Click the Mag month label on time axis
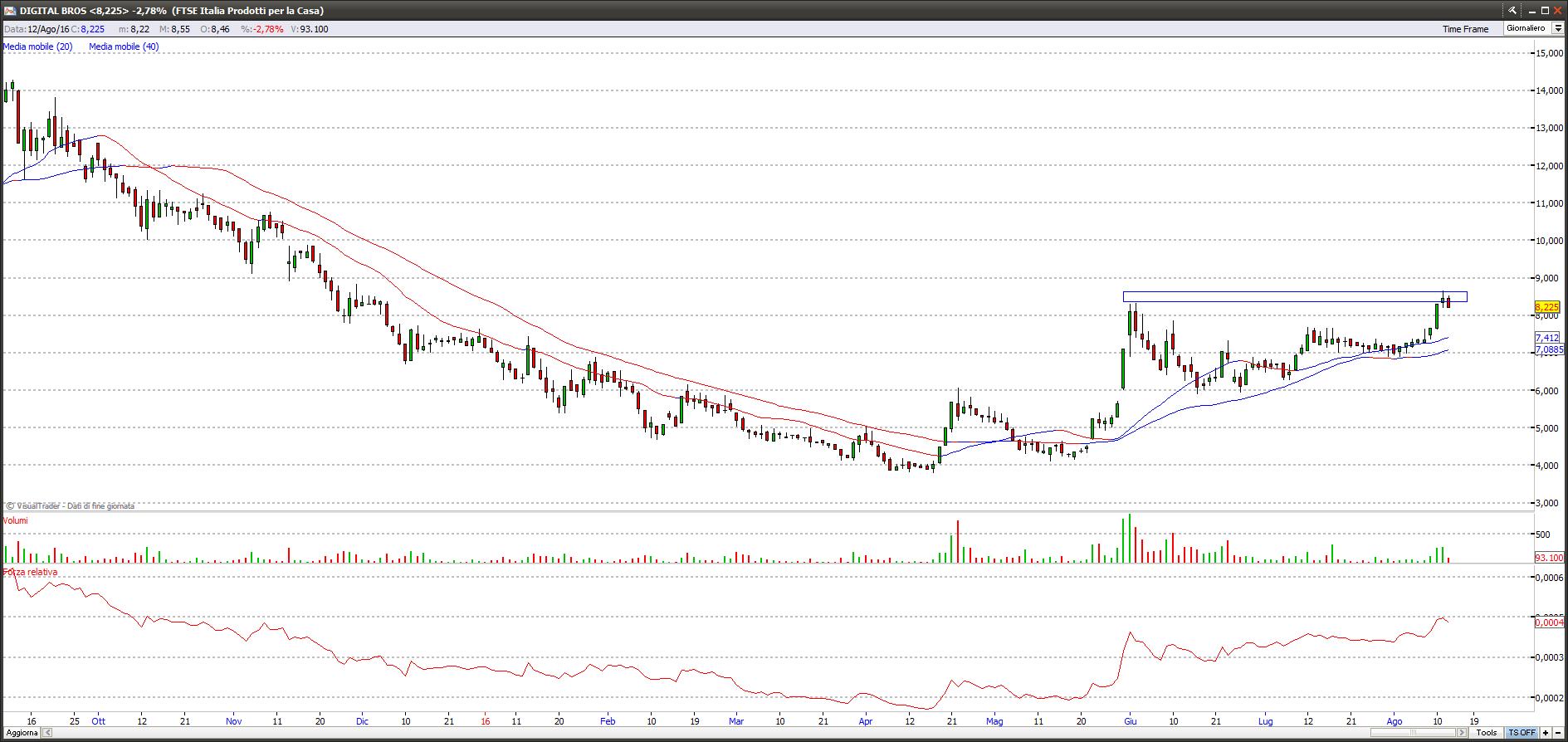The width and height of the screenshot is (1568, 742). [x=994, y=721]
